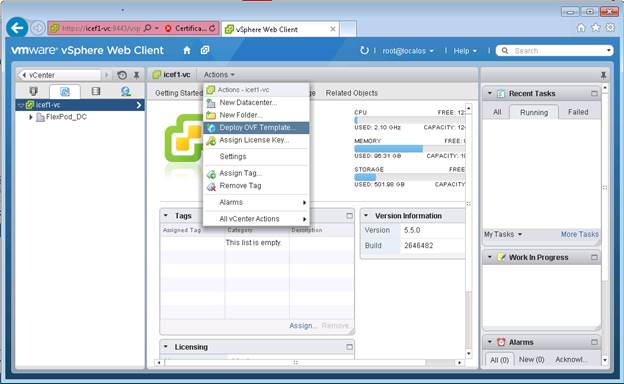Collapse the Recent Tasks panel
624x384 pixels.
pyautogui.click(x=490, y=94)
